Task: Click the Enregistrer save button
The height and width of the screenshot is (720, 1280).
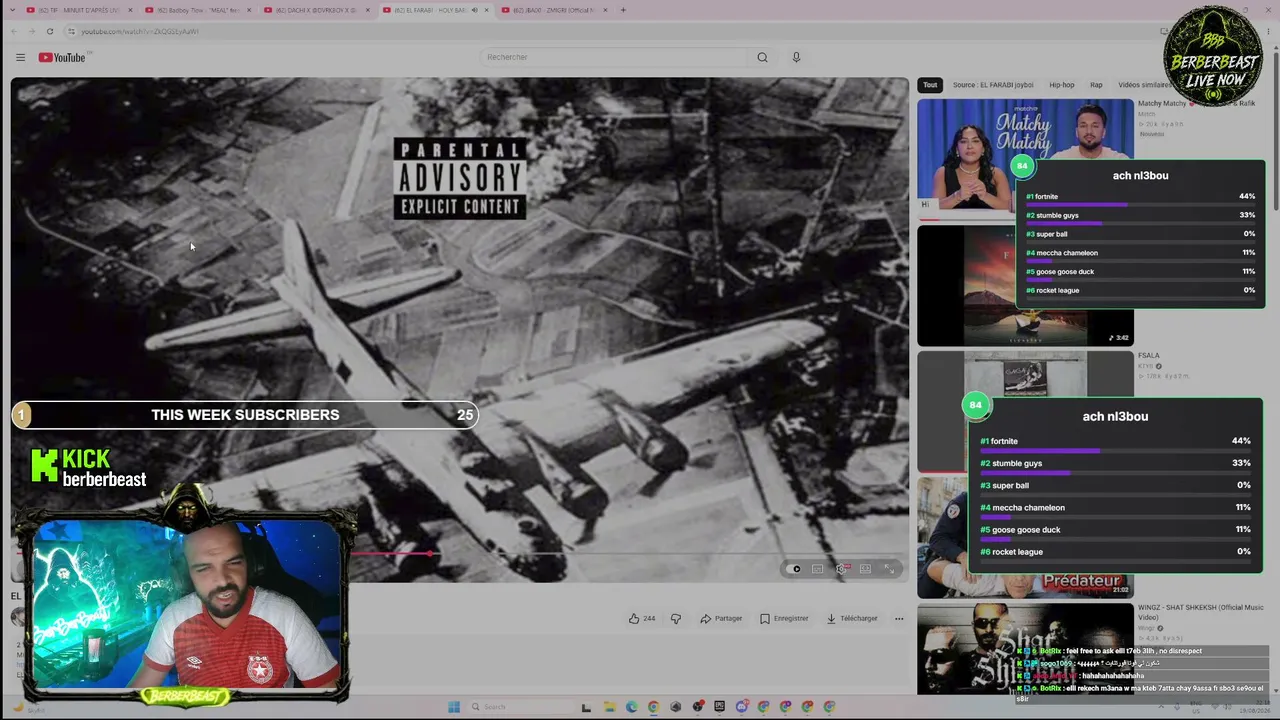Action: [x=784, y=618]
